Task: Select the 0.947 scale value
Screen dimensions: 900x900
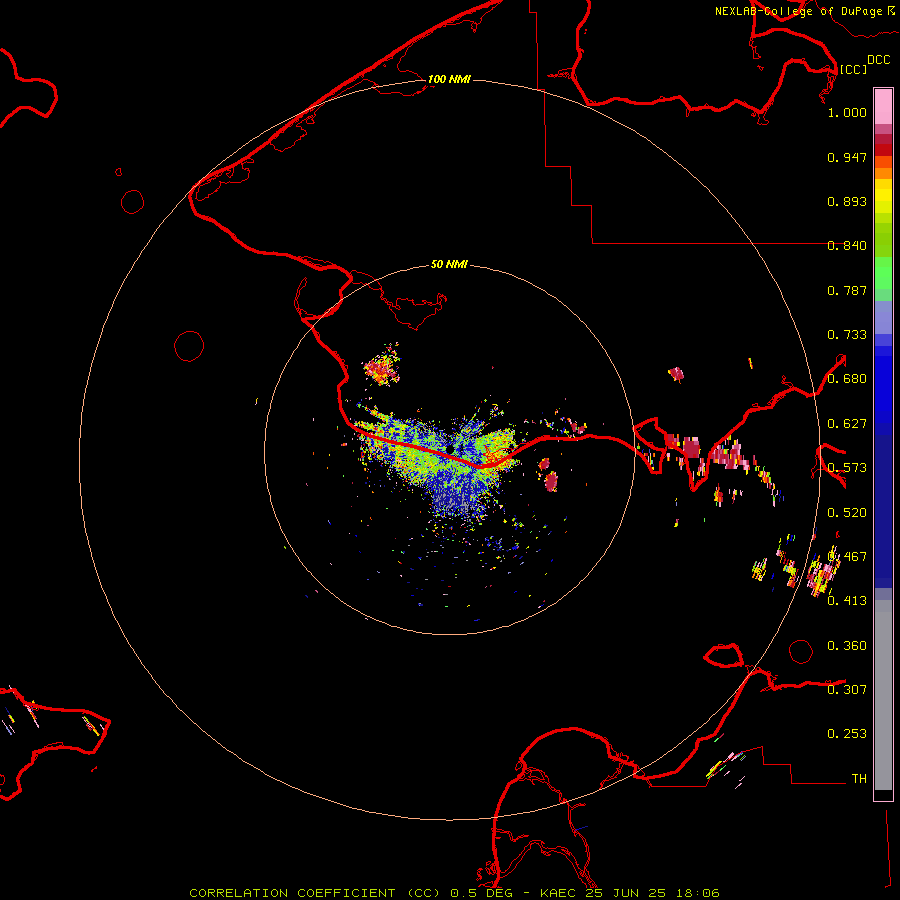Action: 847,157
